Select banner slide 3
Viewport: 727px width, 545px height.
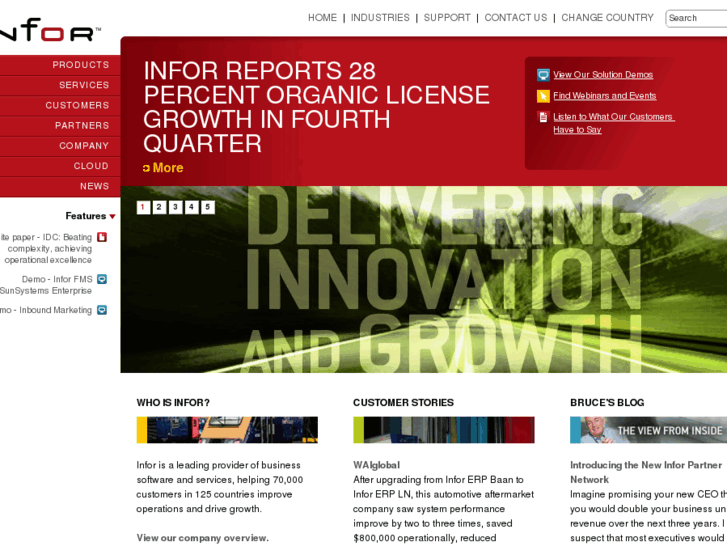click(x=175, y=207)
